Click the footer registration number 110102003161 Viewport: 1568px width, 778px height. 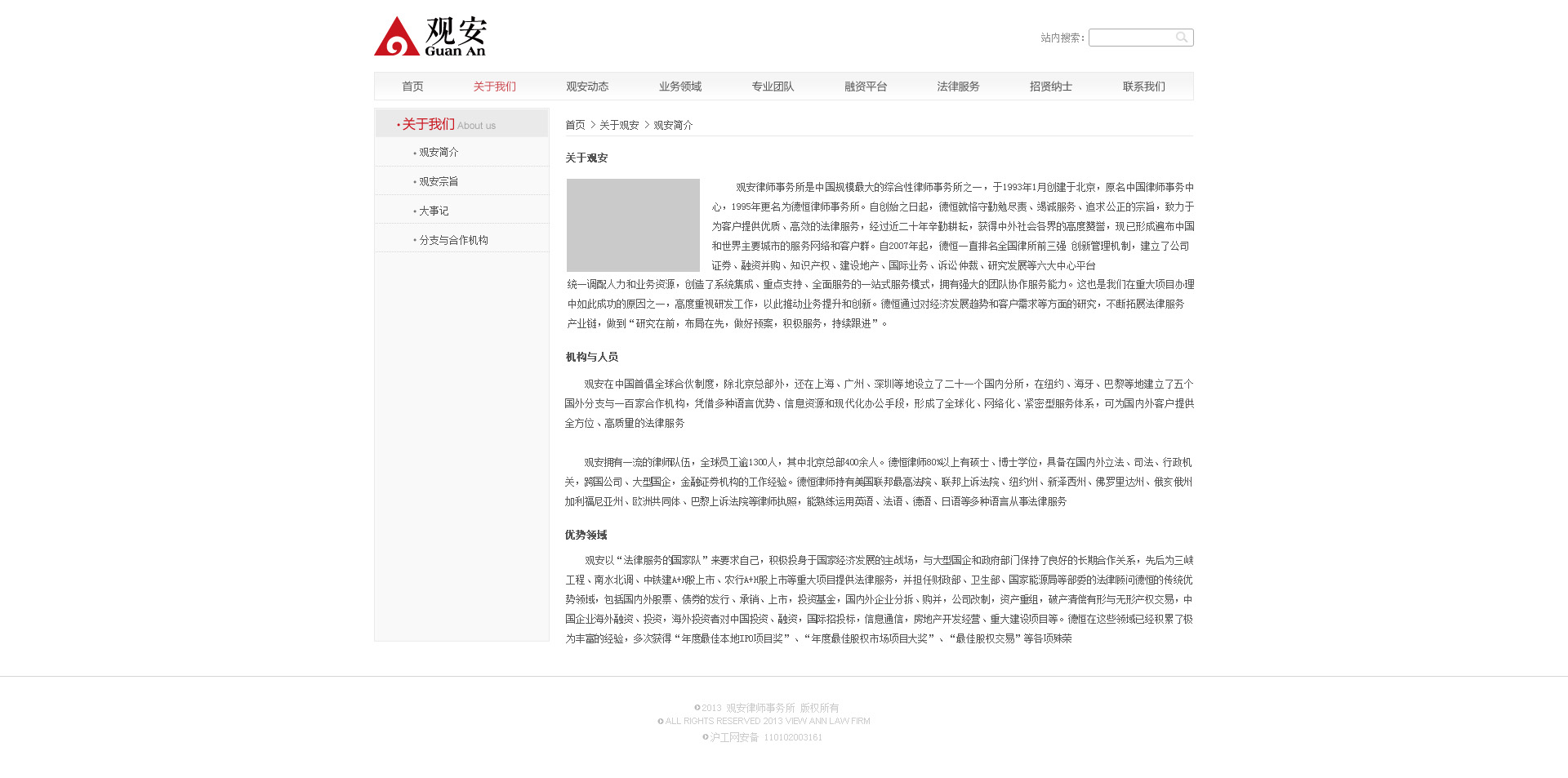pyautogui.click(x=793, y=738)
